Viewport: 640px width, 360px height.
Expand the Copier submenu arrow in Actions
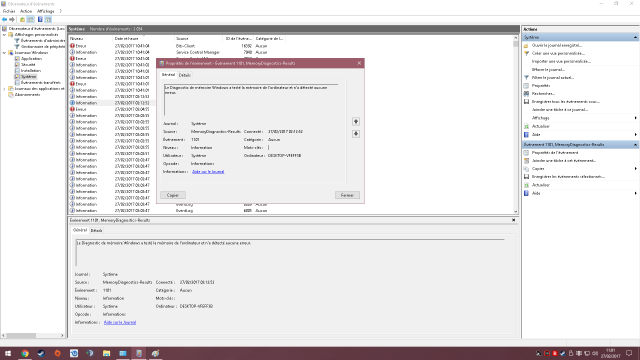[x=636, y=169]
